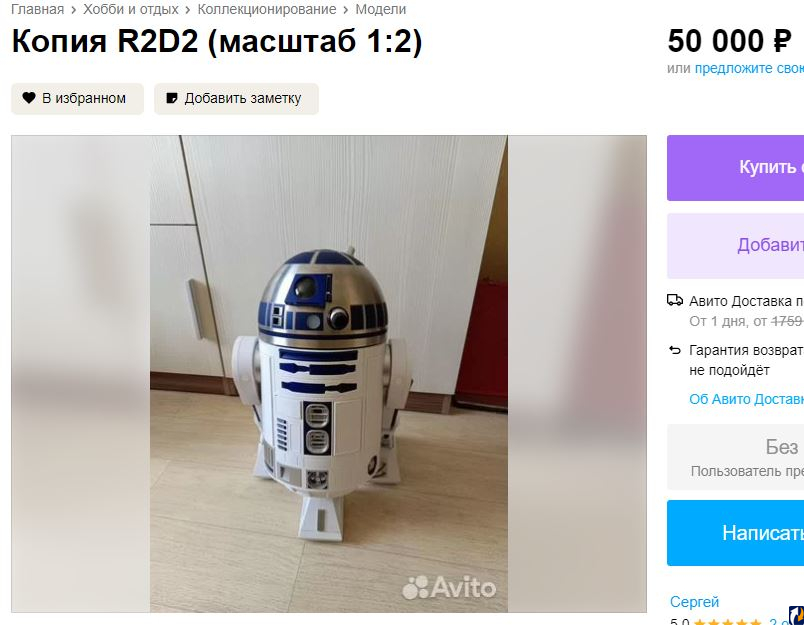The image size is (804, 625).
Task: Click the purple Купить button
Action: 735,168
